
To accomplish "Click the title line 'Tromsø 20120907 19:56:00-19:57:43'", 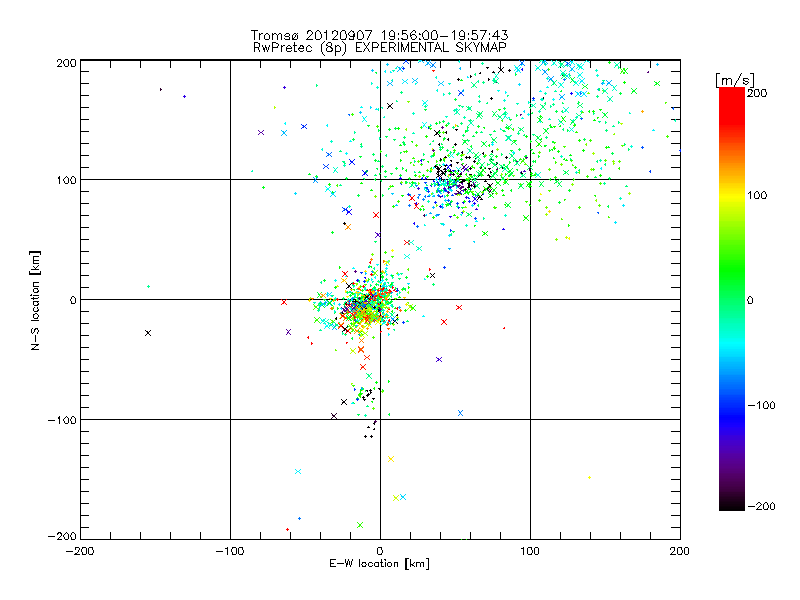I will click(379, 35).
